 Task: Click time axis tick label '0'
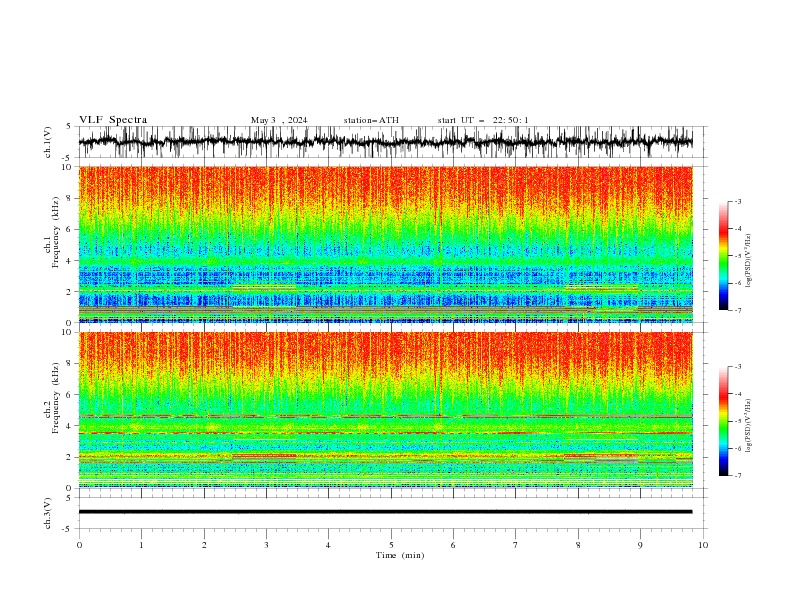(x=79, y=545)
